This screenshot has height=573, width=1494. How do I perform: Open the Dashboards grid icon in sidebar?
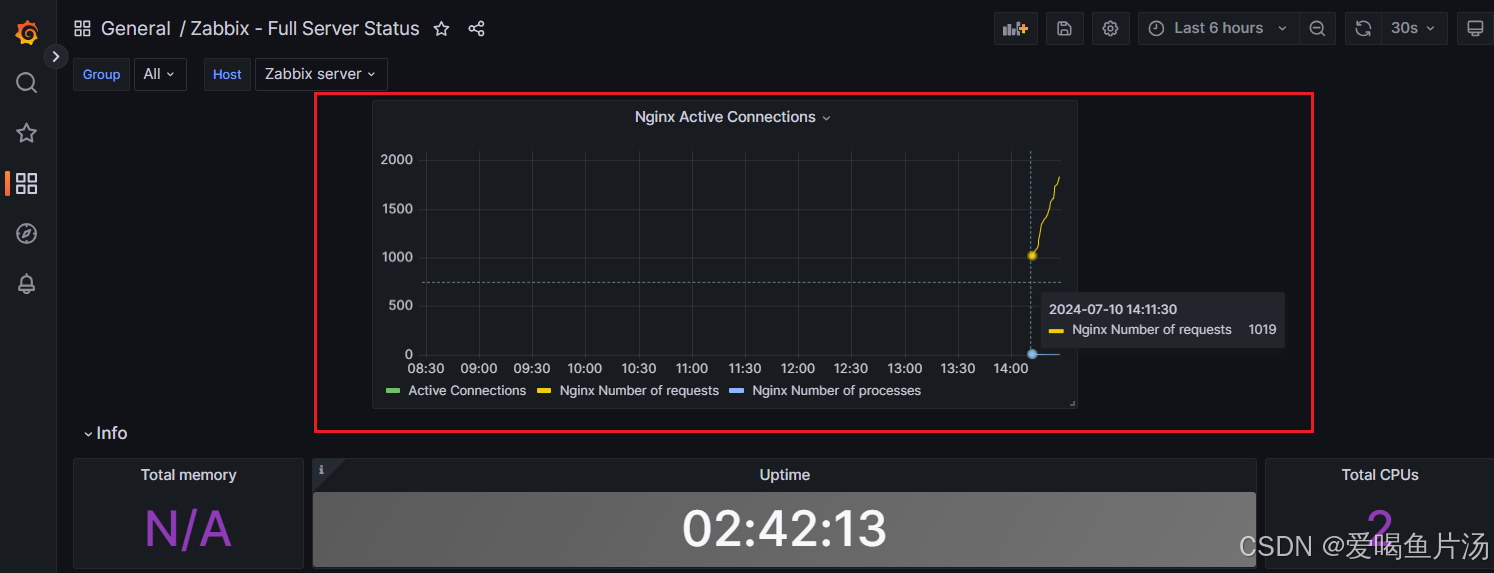coord(27,183)
